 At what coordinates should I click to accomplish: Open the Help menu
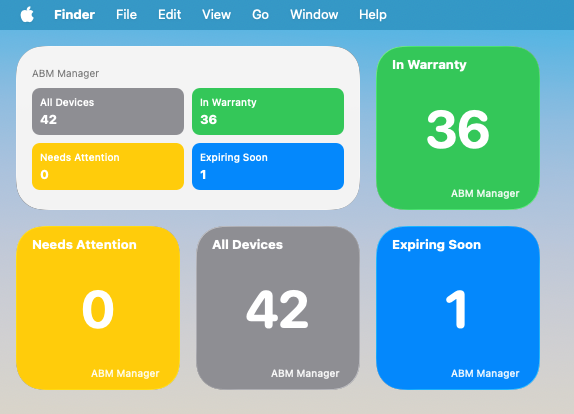point(373,15)
